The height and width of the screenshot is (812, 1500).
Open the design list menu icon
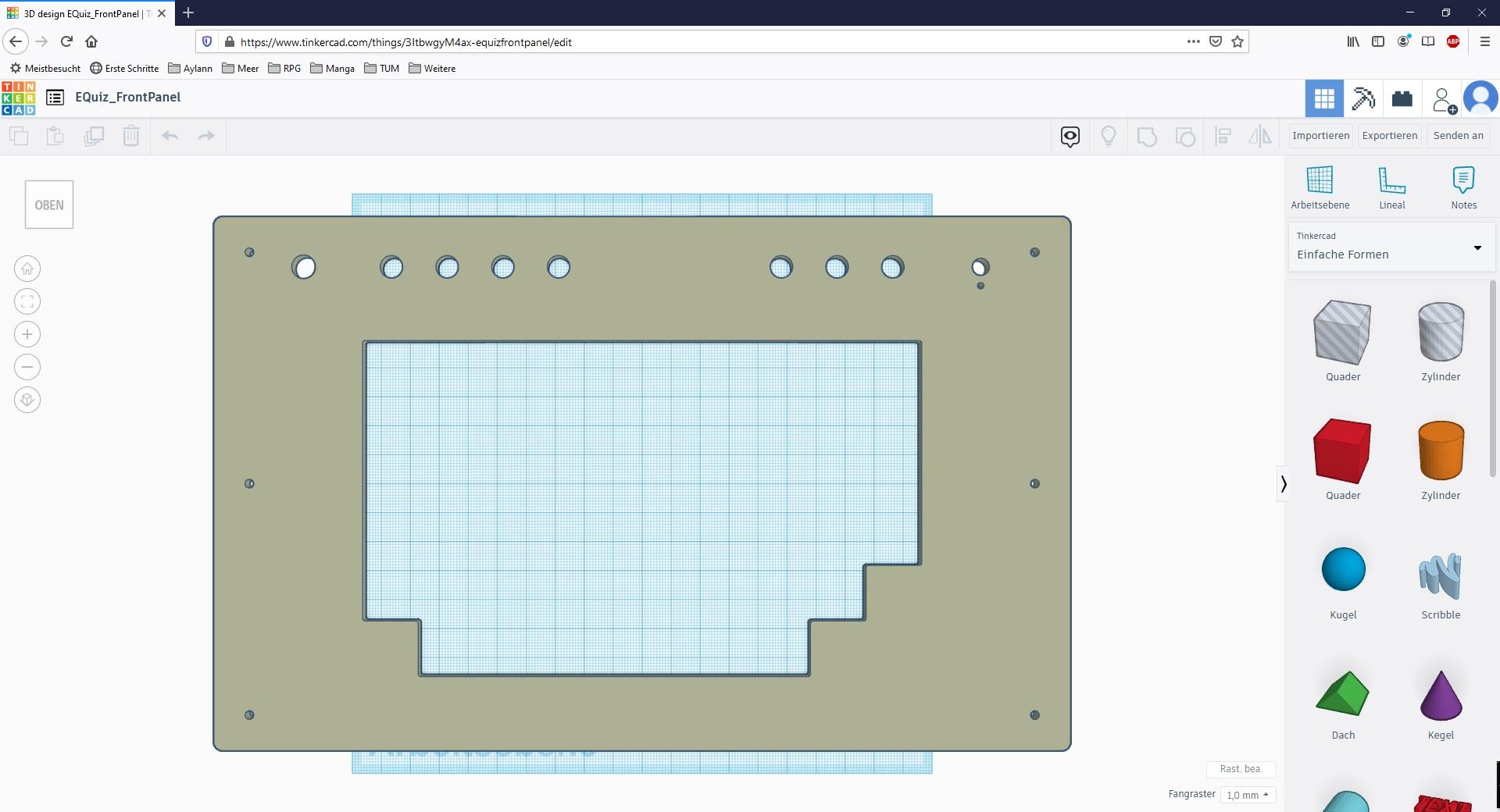click(55, 98)
